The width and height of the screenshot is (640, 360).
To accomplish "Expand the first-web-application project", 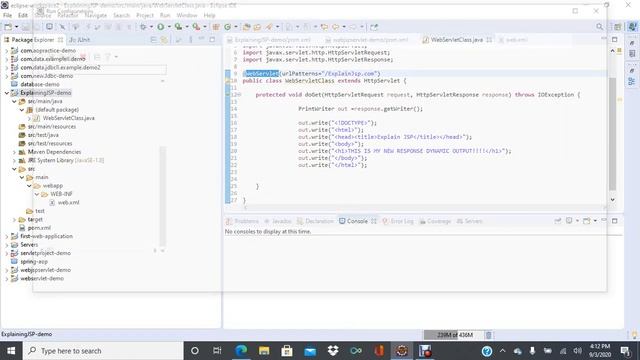I will (6, 236).
